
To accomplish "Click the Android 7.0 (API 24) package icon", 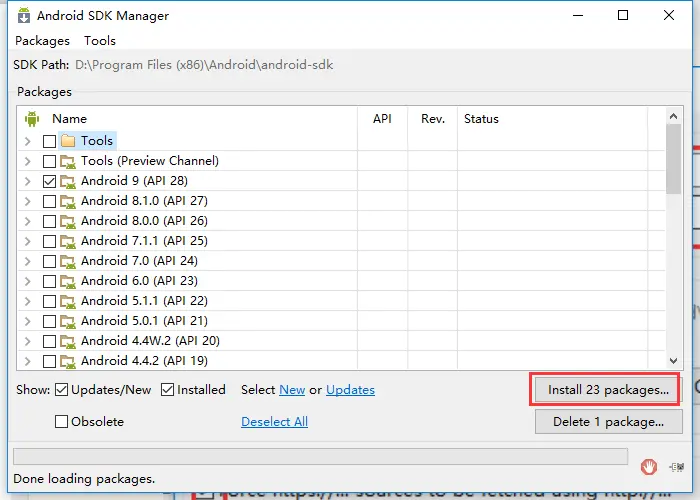I will [68, 262].
